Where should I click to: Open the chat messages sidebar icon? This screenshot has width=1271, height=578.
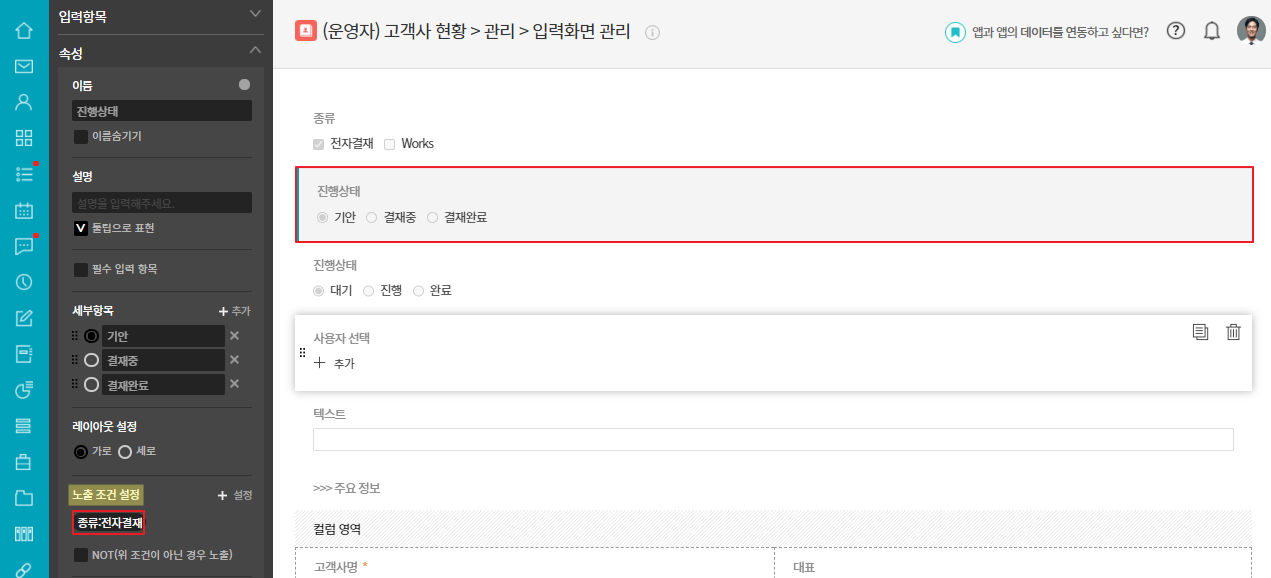(x=24, y=246)
